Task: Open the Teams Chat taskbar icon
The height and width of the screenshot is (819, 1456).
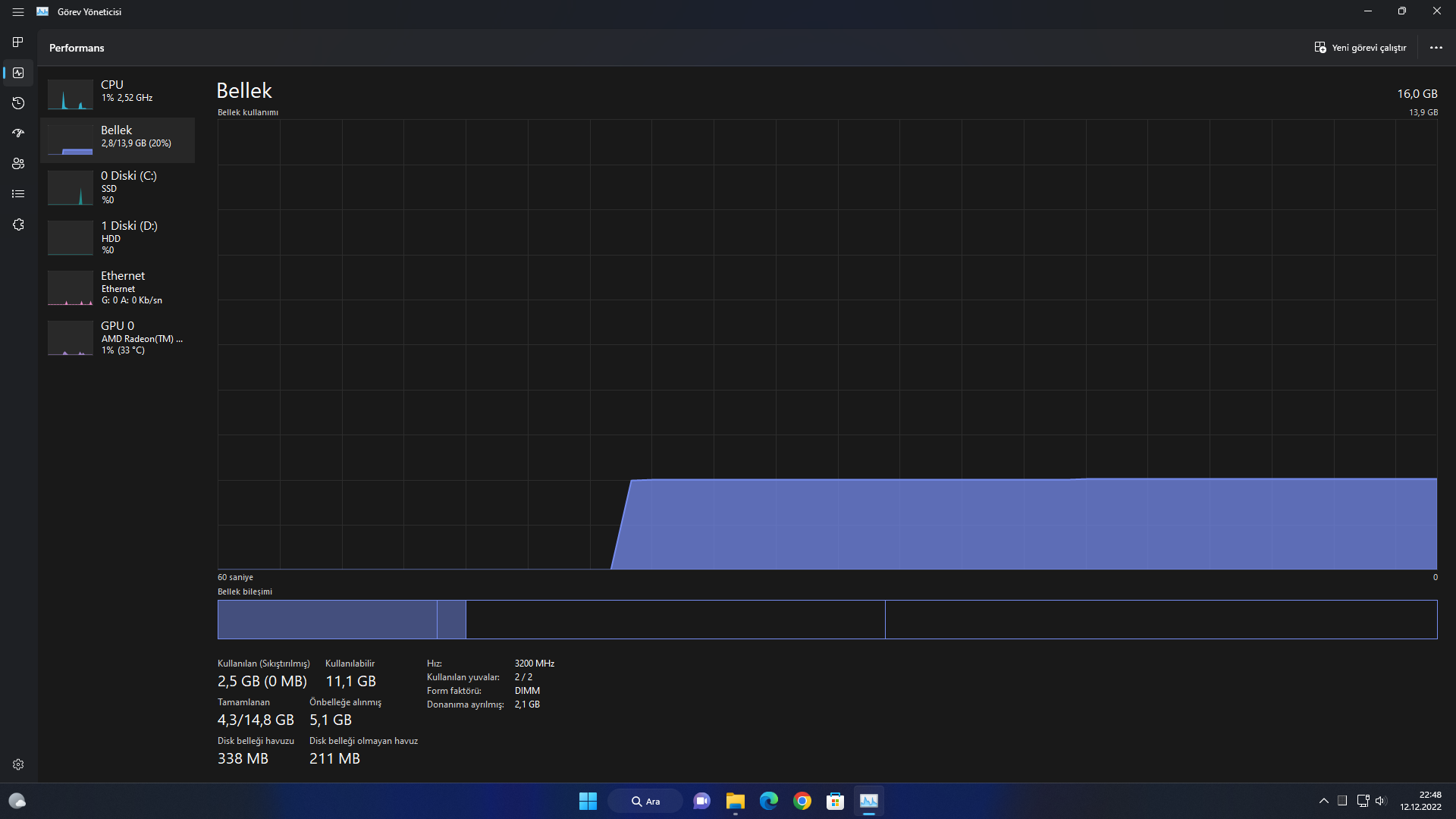Action: 702,801
